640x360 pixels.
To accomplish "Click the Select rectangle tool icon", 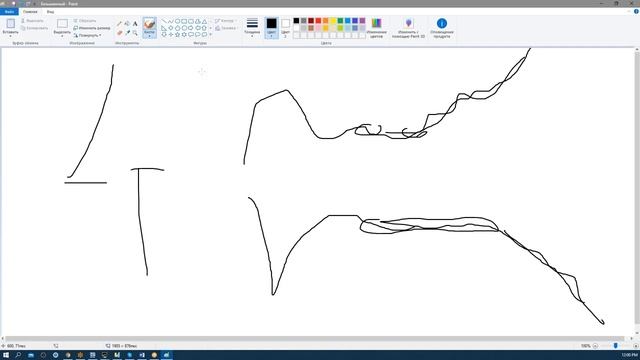I will coord(62,24).
